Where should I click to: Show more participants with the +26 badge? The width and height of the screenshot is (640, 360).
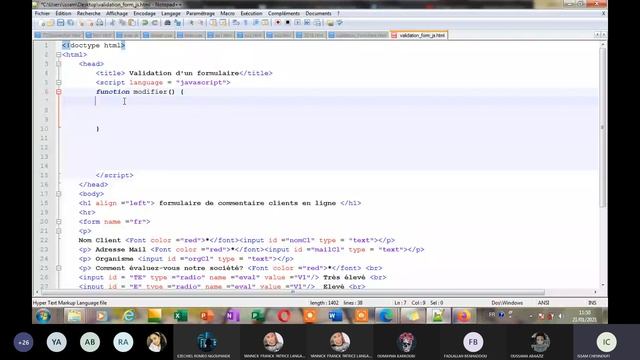tap(24, 342)
